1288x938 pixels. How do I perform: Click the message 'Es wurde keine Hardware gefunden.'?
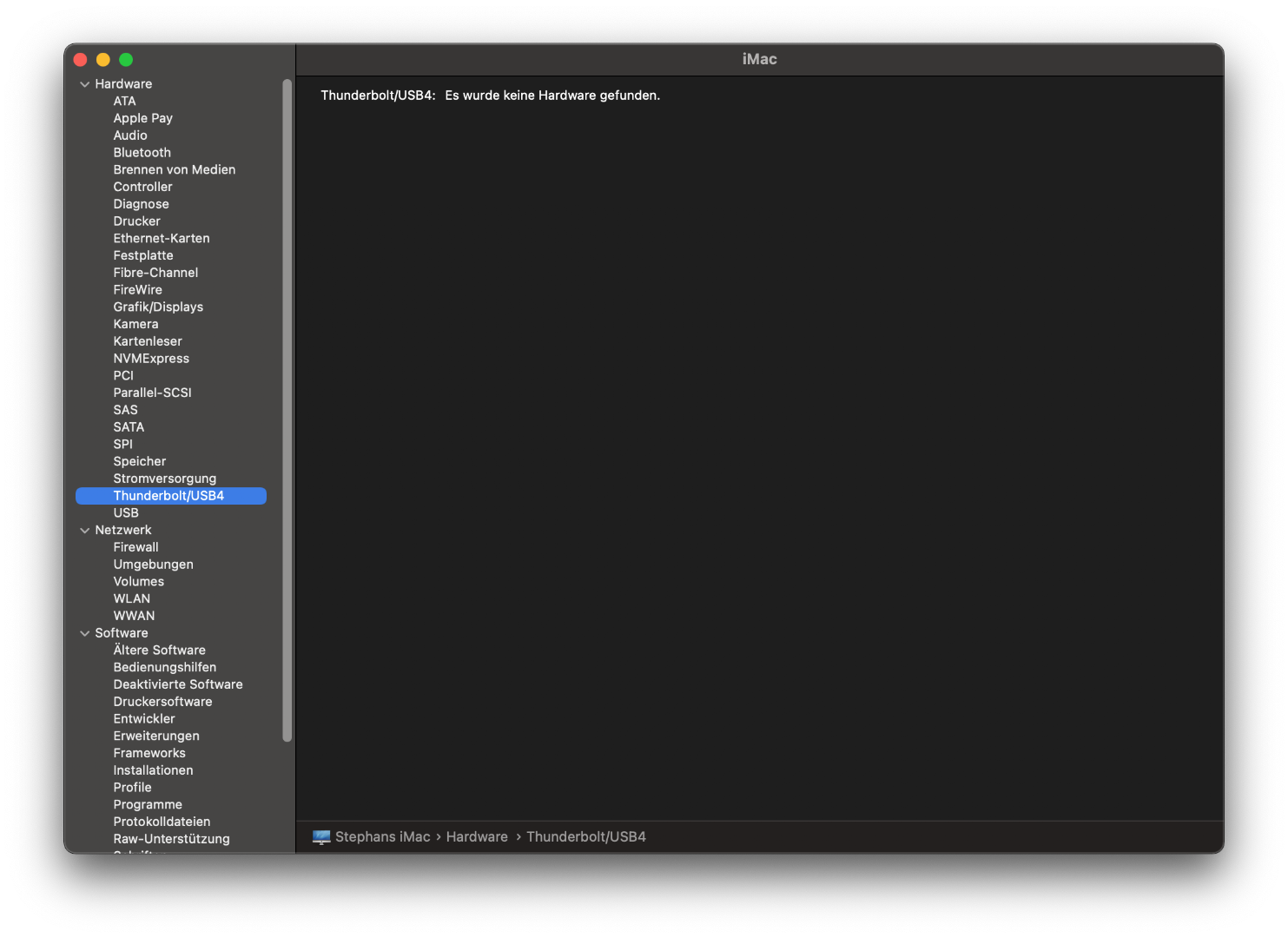(x=552, y=96)
